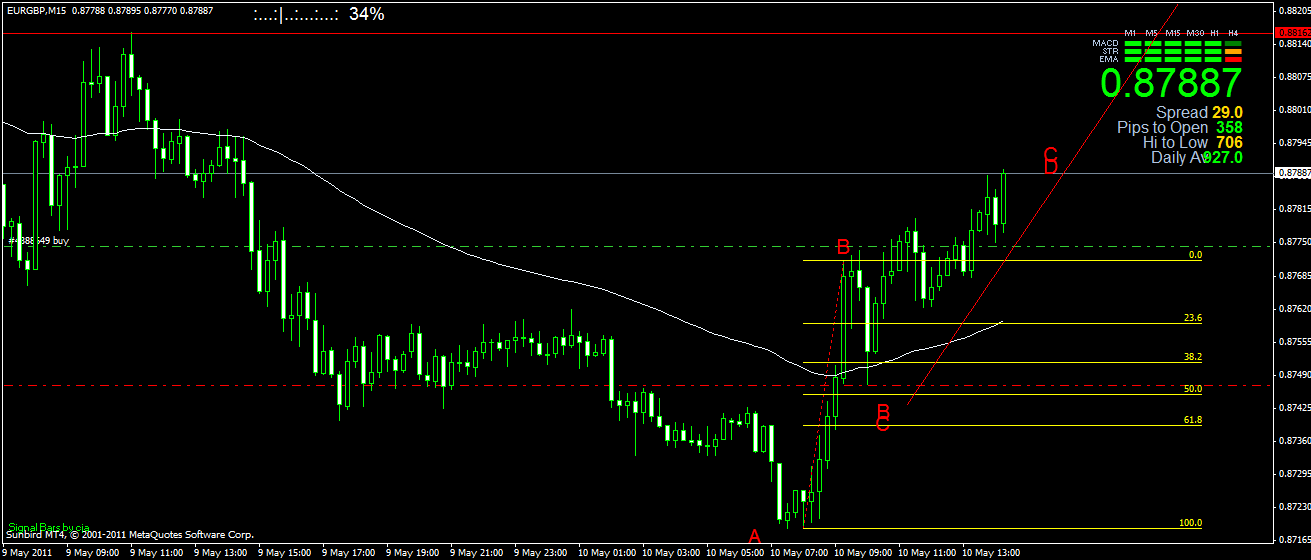Click the red H4 EMA signal bar
The height and width of the screenshot is (560, 1311).
coord(1233,60)
